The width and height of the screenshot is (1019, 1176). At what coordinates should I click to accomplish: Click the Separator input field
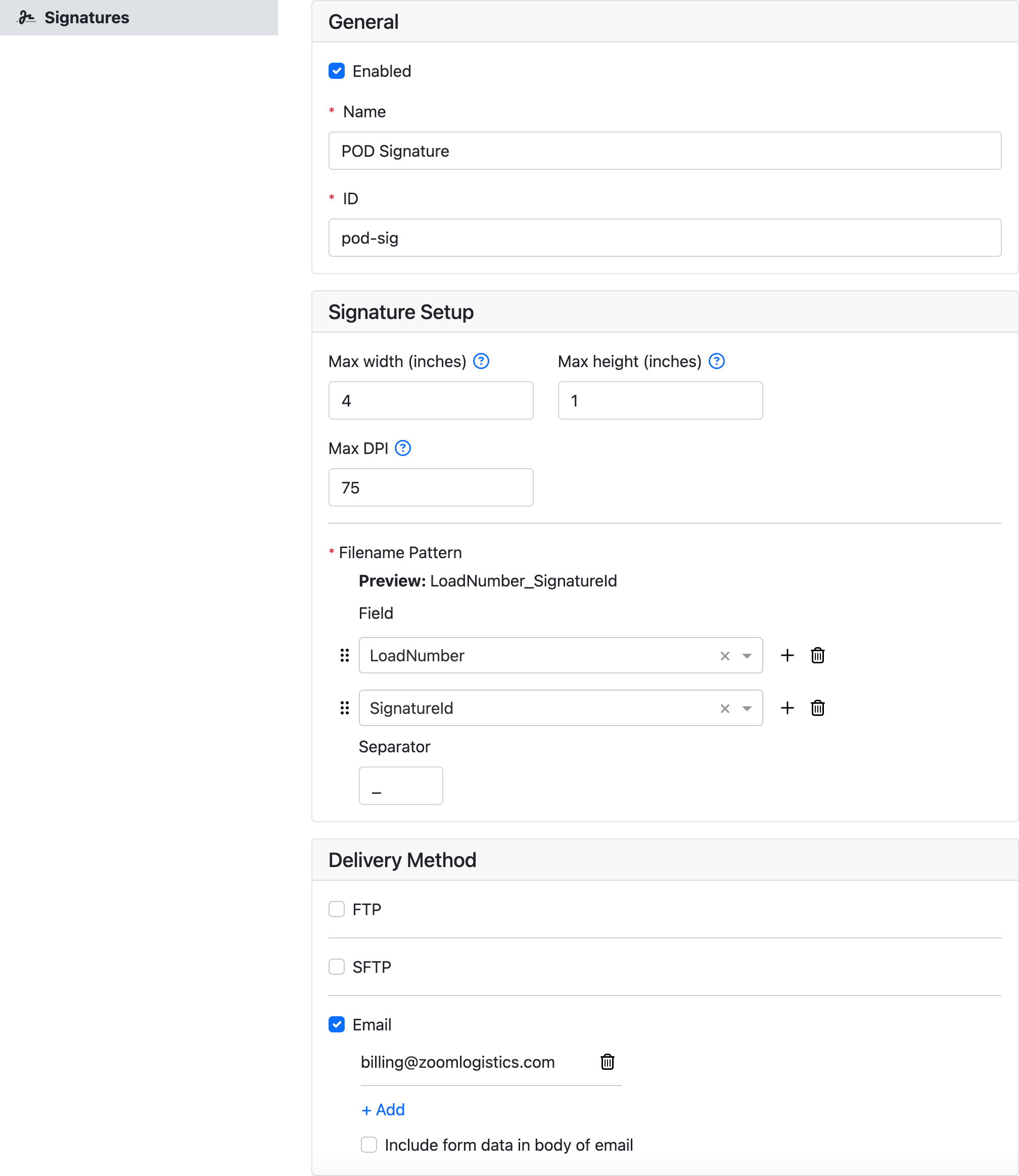tap(400, 785)
